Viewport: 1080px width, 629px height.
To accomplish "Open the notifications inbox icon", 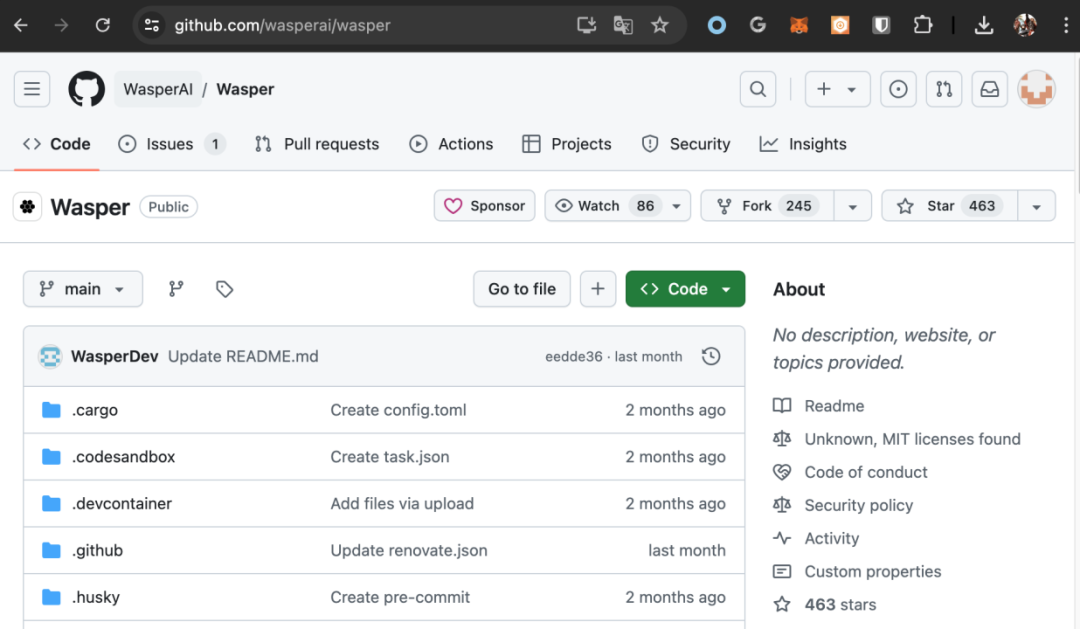I will [x=990, y=89].
